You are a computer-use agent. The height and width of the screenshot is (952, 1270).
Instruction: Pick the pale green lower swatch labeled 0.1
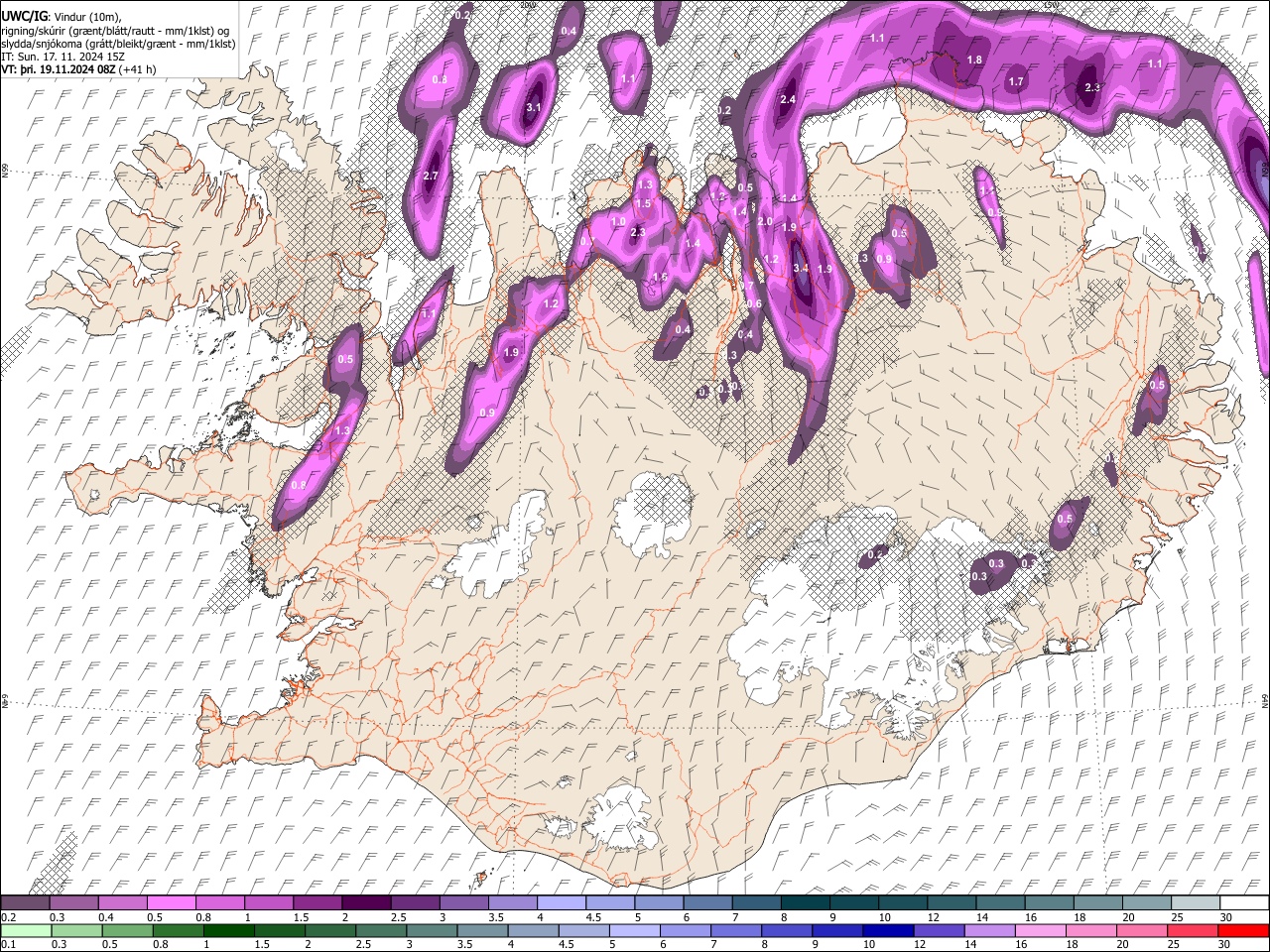tap(26, 930)
